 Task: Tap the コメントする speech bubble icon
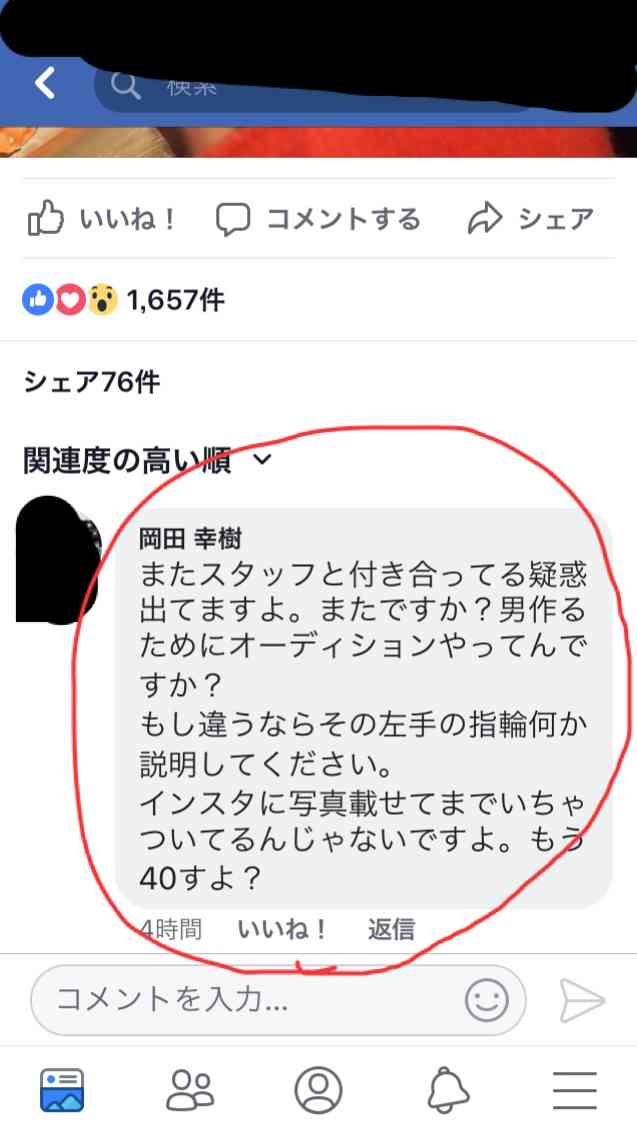[x=233, y=219]
